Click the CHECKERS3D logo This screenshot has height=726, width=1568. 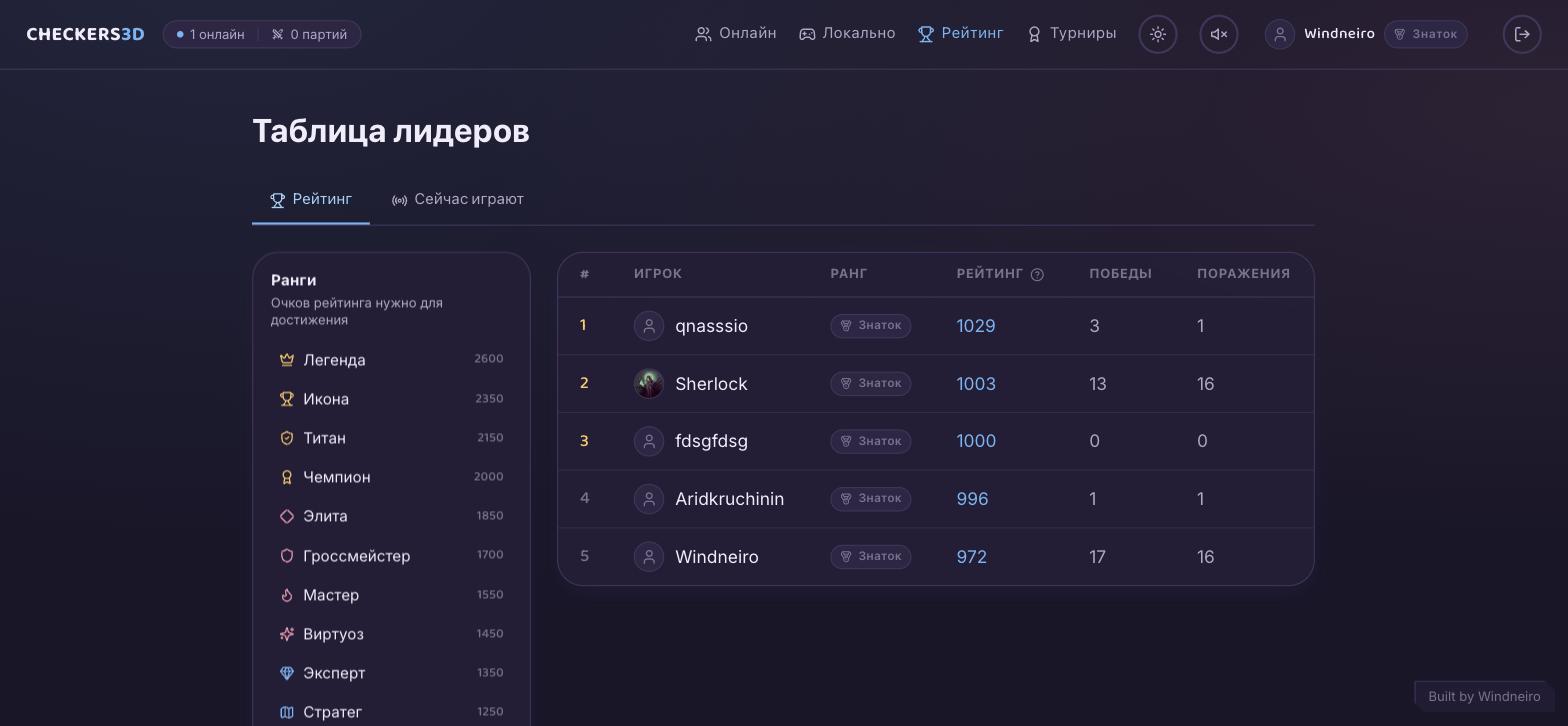pos(85,34)
